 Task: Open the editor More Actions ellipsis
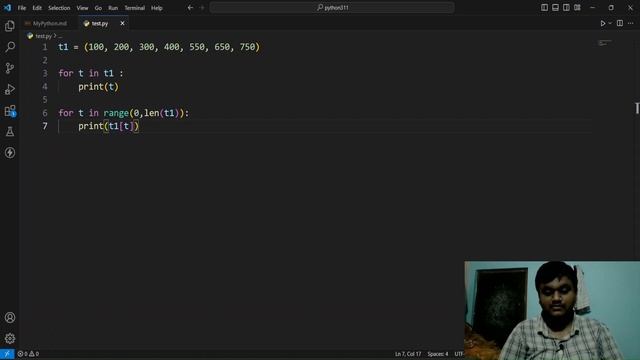(x=631, y=23)
